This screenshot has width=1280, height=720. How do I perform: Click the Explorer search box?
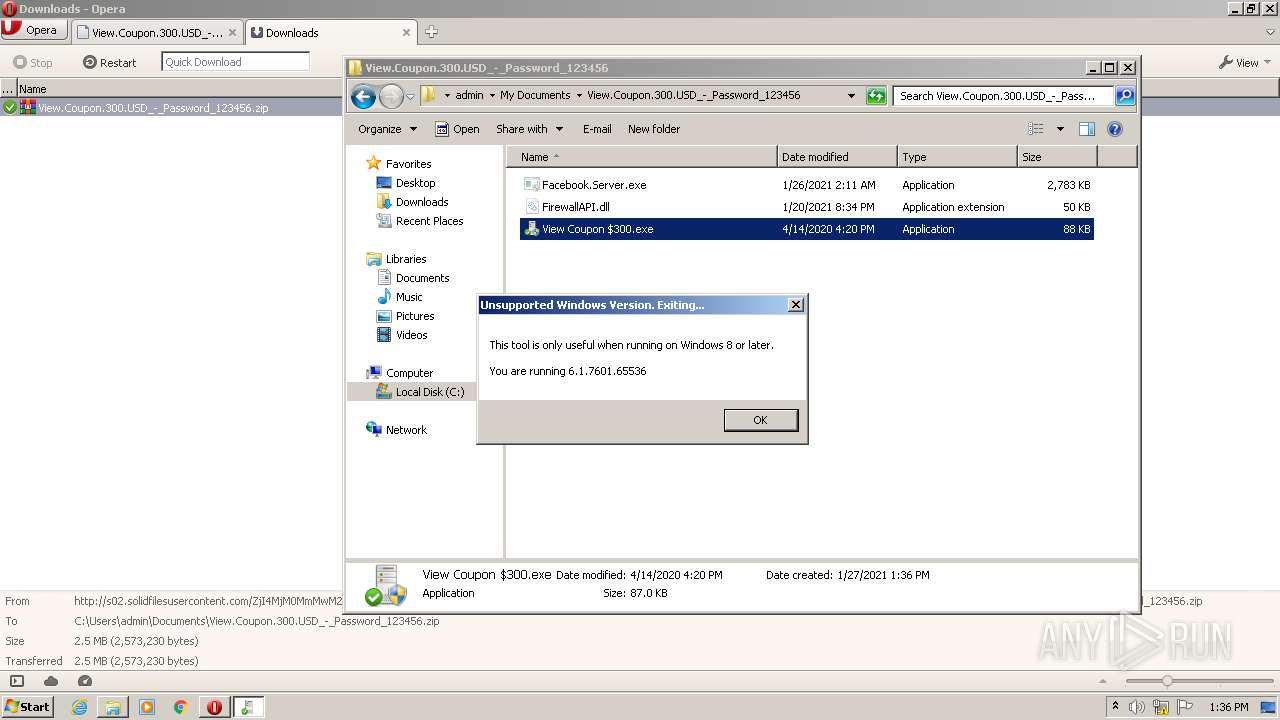[x=1003, y=96]
